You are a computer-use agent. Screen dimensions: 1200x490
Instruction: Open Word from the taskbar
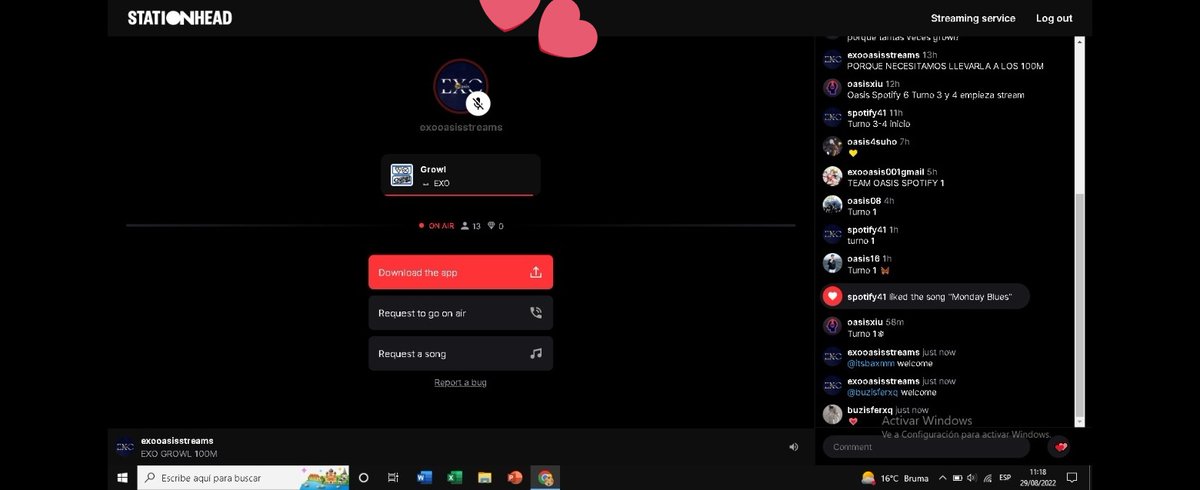click(423, 478)
